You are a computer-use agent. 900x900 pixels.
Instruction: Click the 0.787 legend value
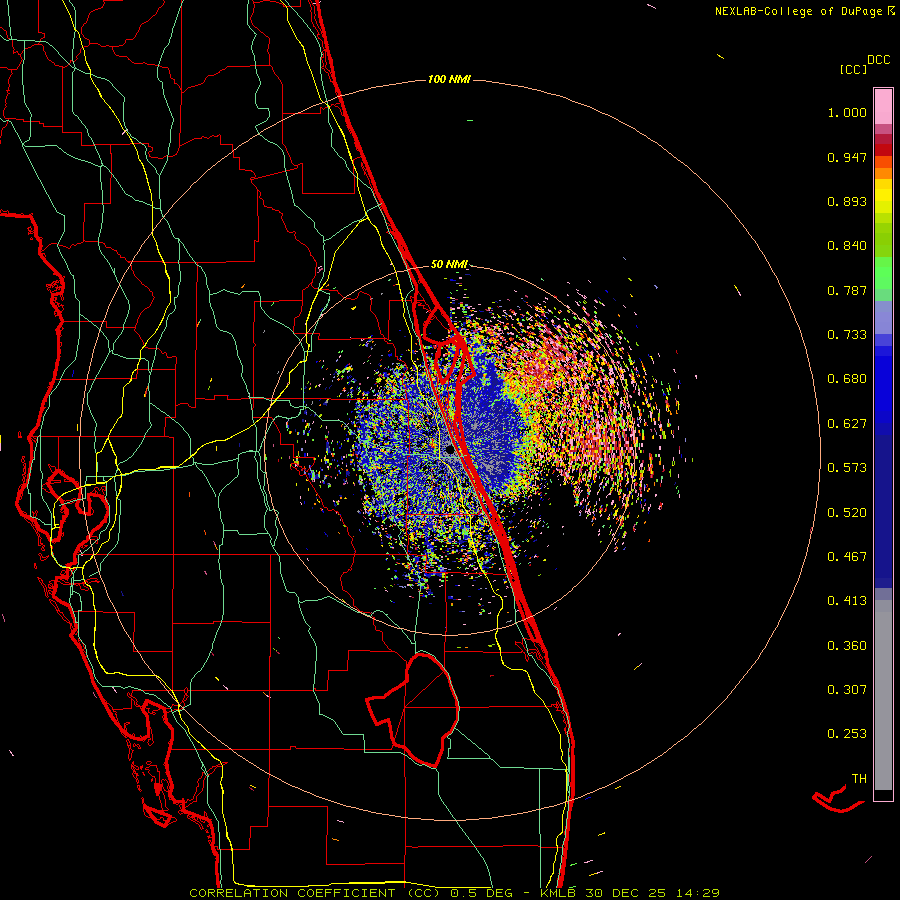point(847,290)
